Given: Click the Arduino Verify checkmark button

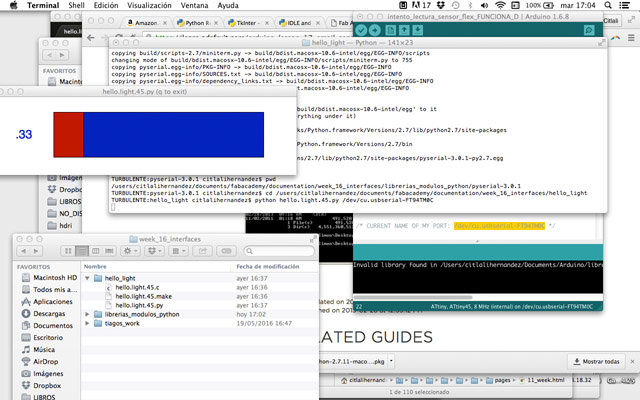Looking at the screenshot, I should pos(361,30).
